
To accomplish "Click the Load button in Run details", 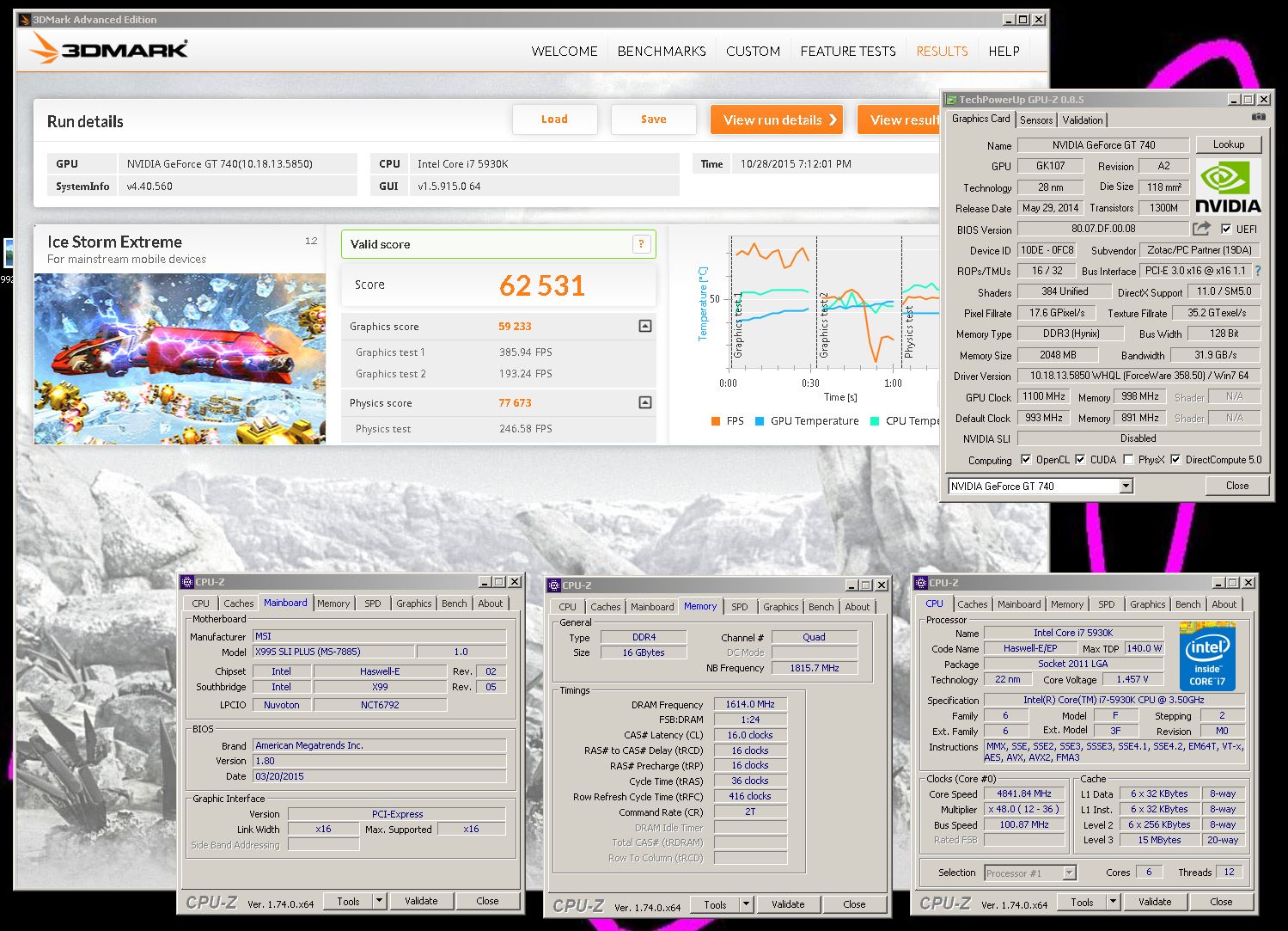I will point(554,119).
